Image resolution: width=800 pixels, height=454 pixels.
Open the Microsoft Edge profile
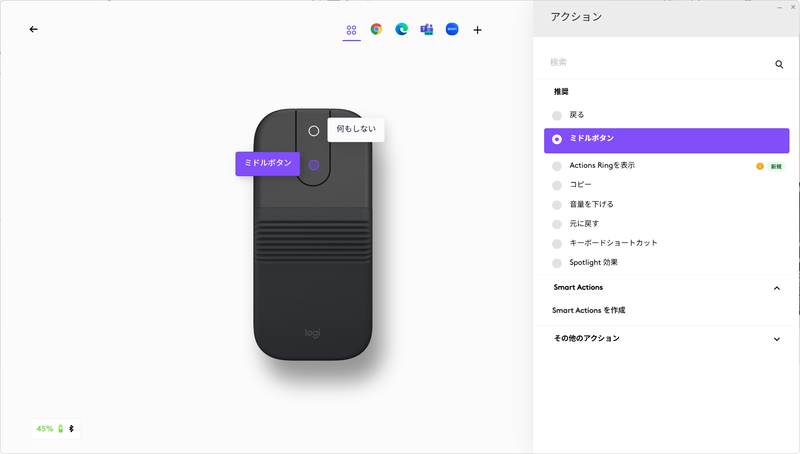[402, 30]
